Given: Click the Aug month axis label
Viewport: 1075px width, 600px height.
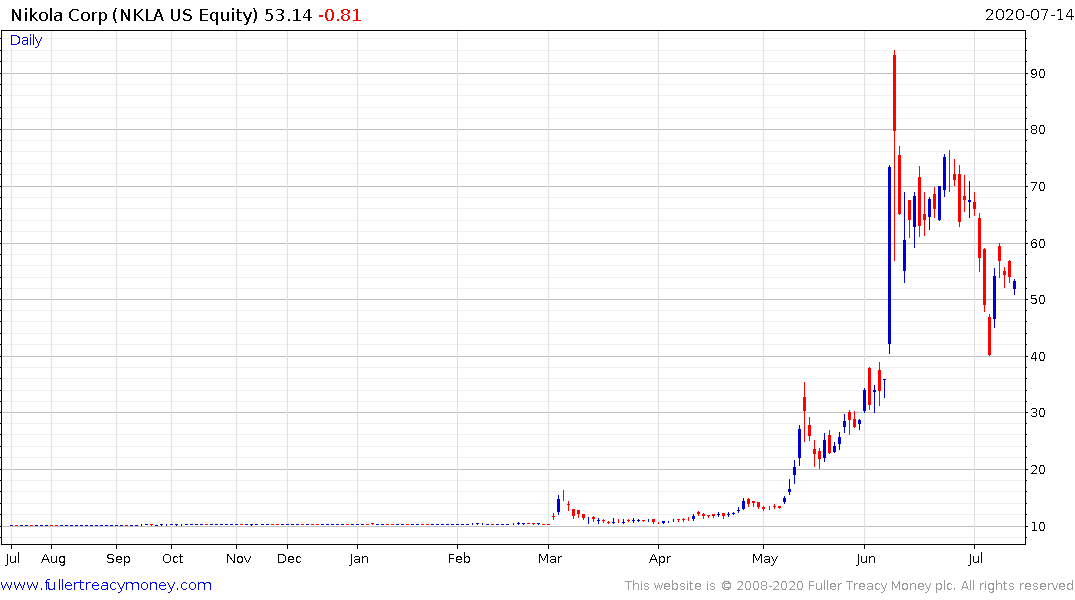Looking at the screenshot, I should click(x=53, y=559).
